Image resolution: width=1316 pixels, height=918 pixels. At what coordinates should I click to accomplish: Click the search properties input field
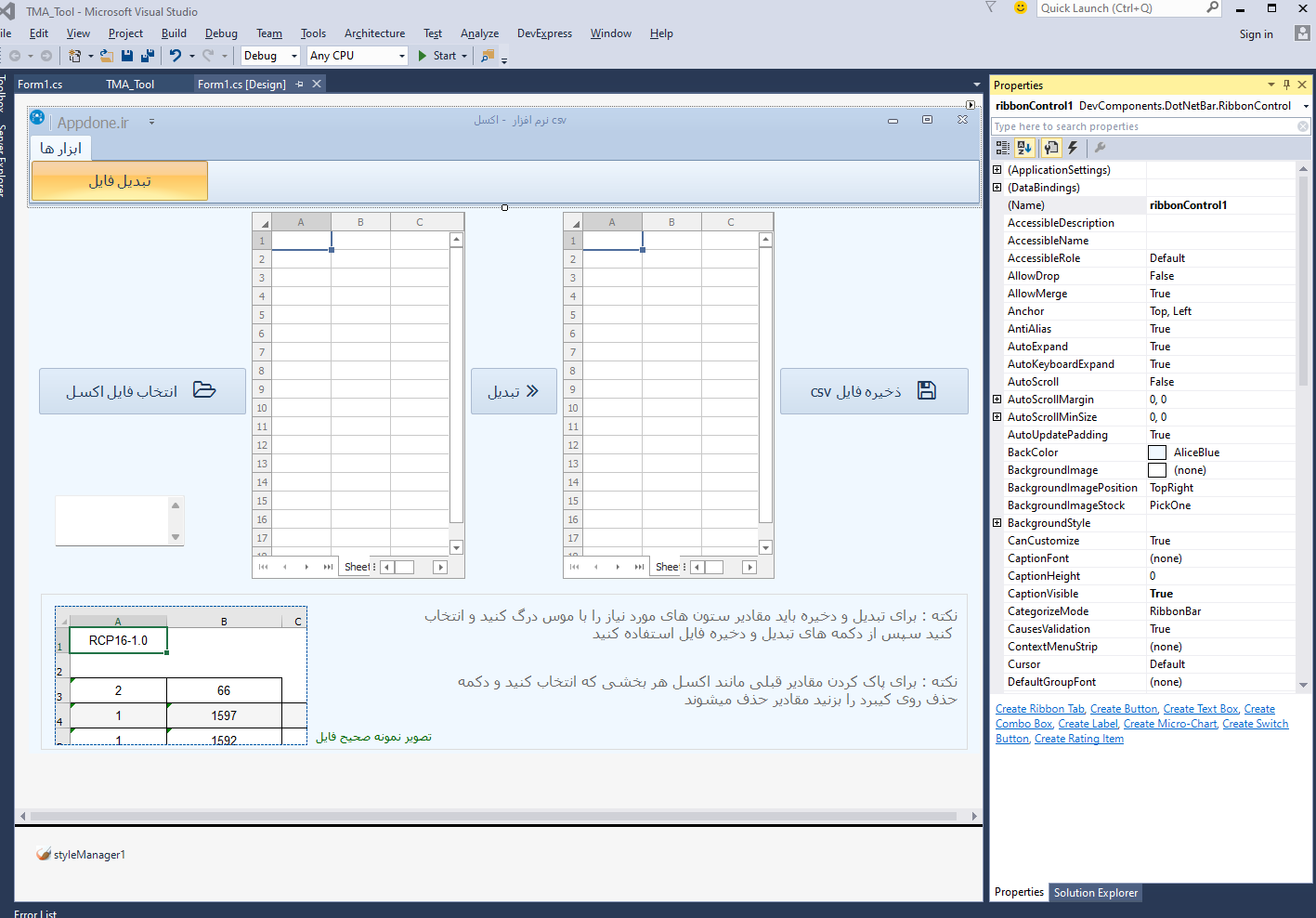coord(1142,126)
